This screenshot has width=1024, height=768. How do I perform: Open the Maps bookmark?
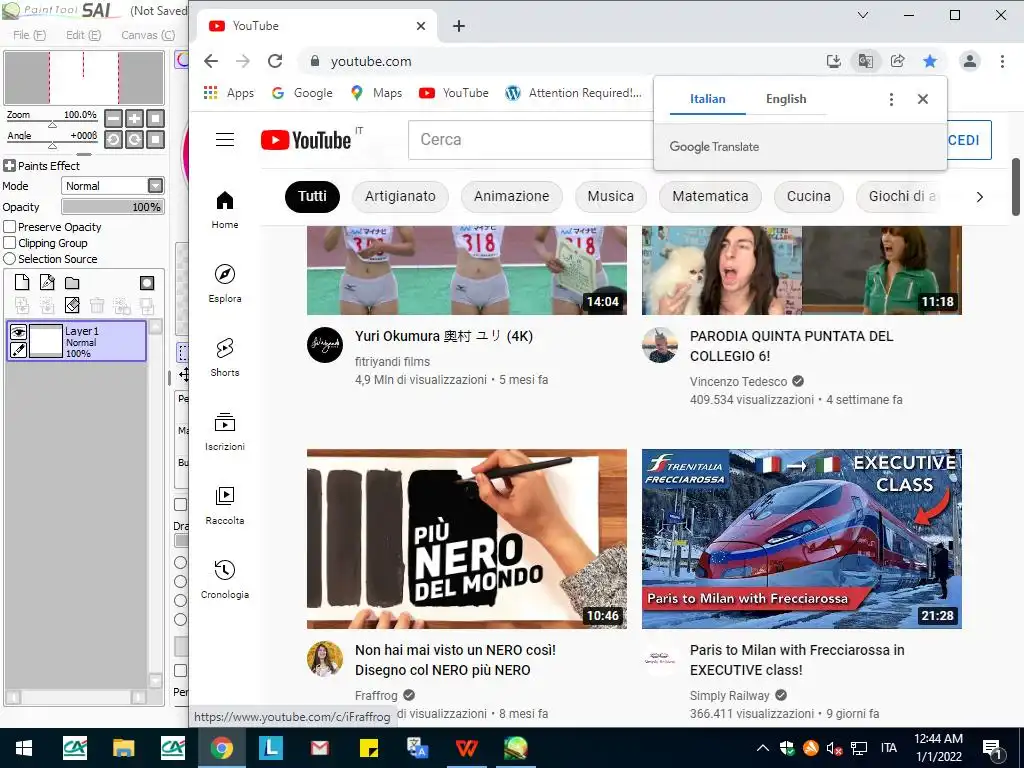[x=376, y=93]
